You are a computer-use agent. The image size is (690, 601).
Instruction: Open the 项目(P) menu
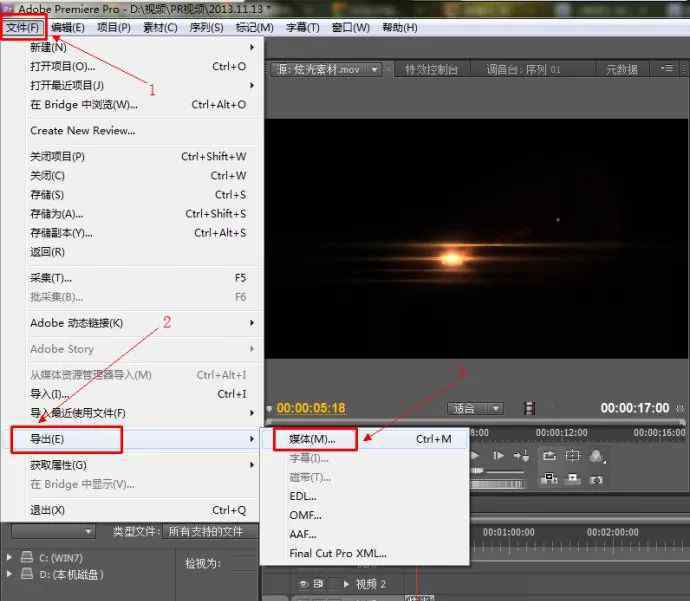[114, 28]
